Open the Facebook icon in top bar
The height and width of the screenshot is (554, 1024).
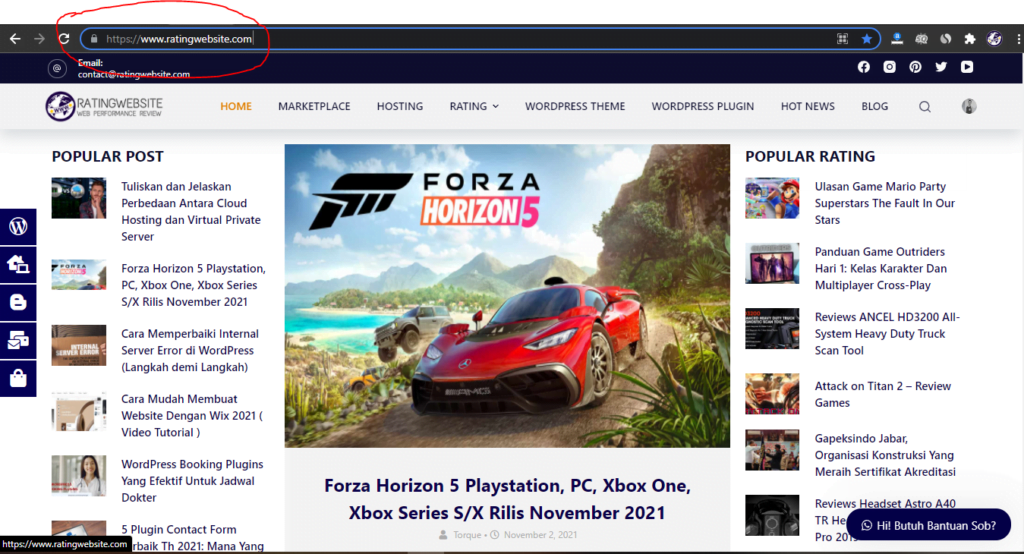coord(864,67)
